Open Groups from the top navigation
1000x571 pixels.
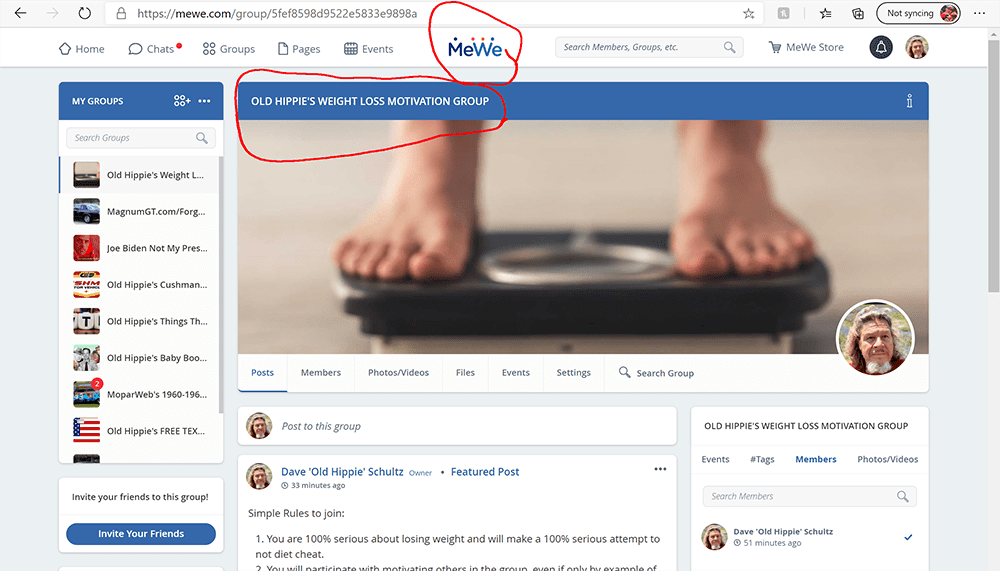pyautogui.click(x=228, y=48)
